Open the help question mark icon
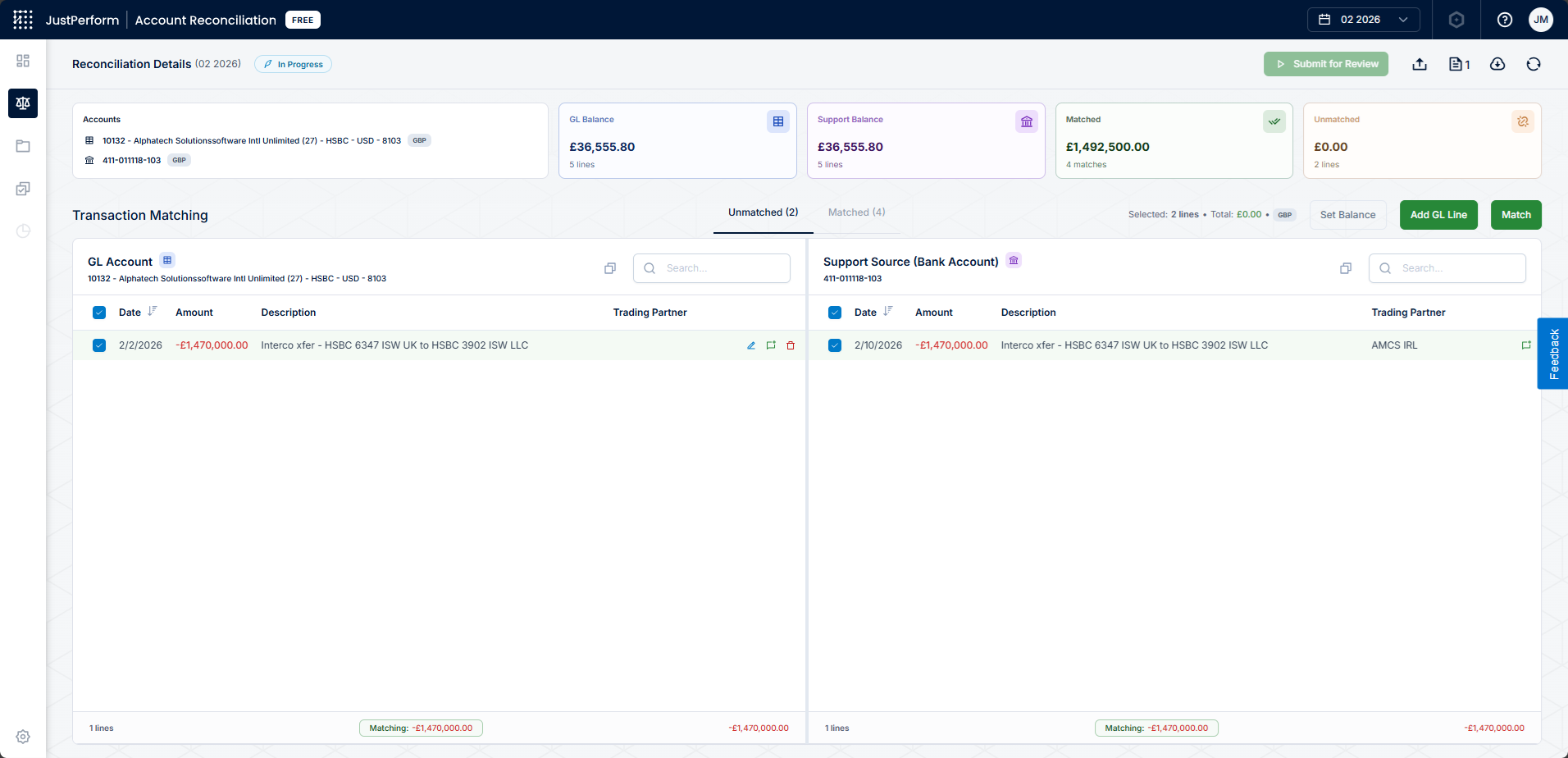 [1505, 20]
